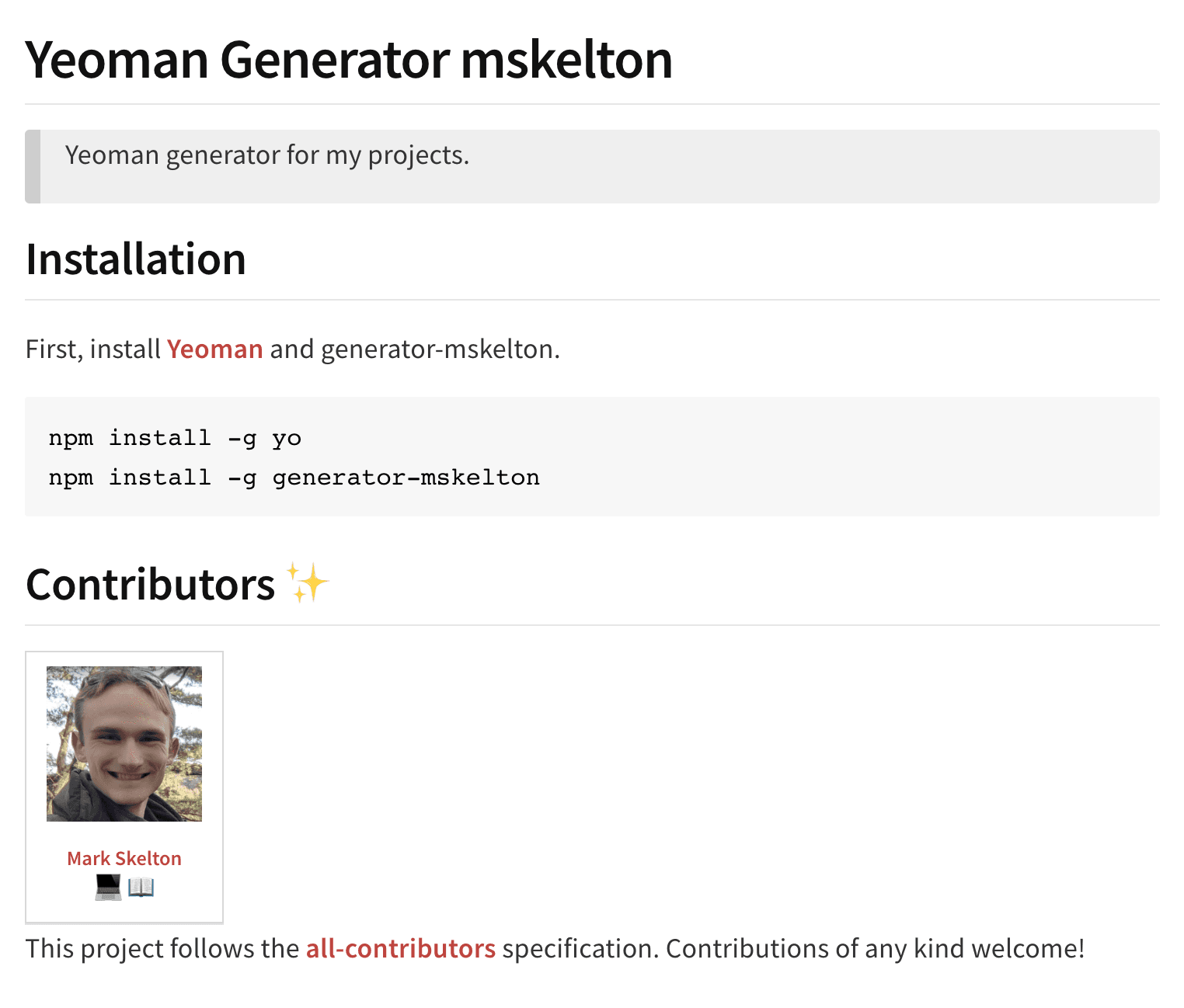1184x1008 pixels.
Task: Click the open book documentation emoji
Action: pos(141,887)
